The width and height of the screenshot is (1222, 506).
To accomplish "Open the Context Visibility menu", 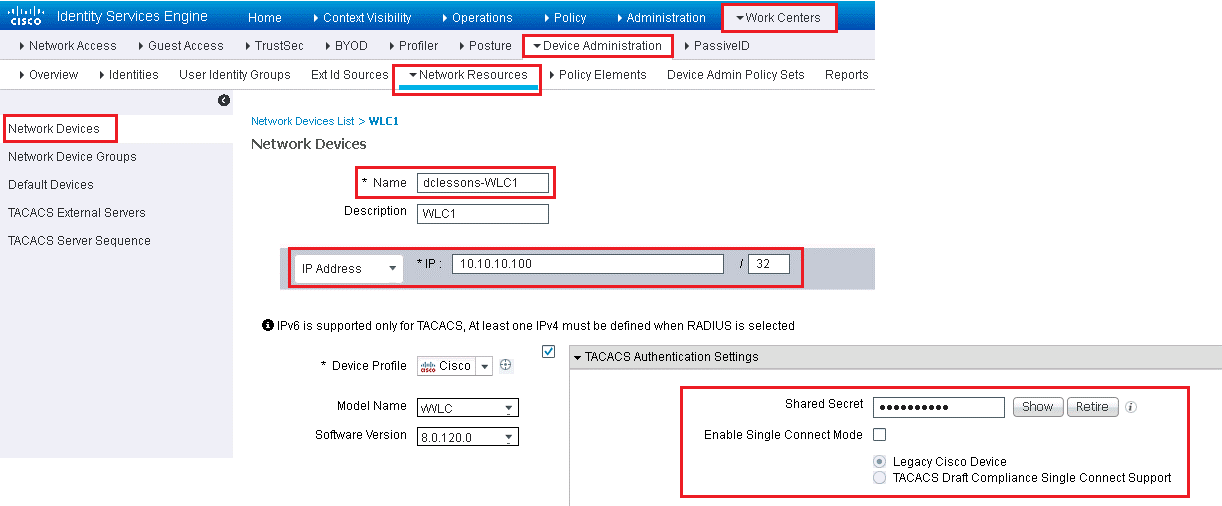I will [x=361, y=18].
